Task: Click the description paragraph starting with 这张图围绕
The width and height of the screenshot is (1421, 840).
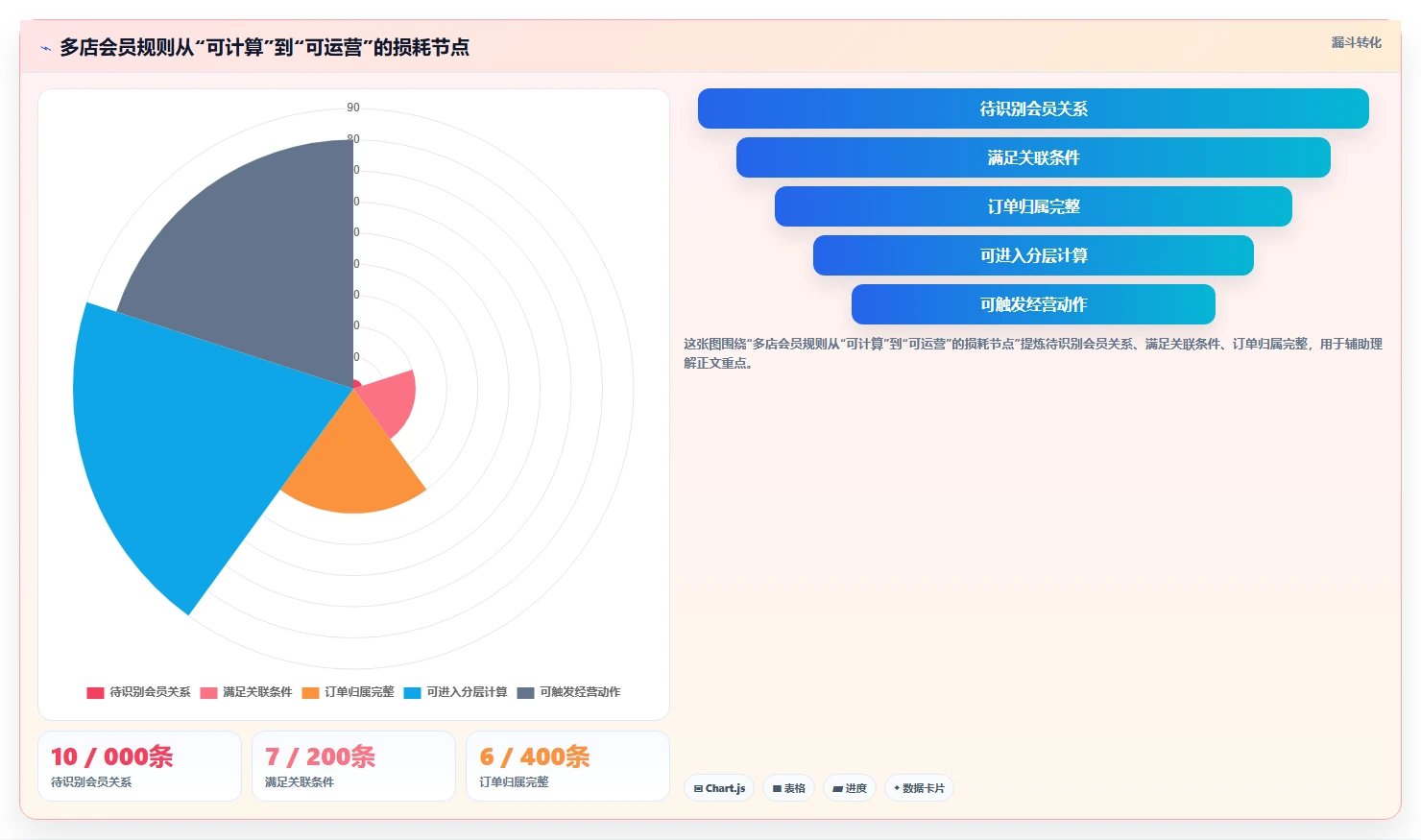Action: pyautogui.click(x=1033, y=353)
